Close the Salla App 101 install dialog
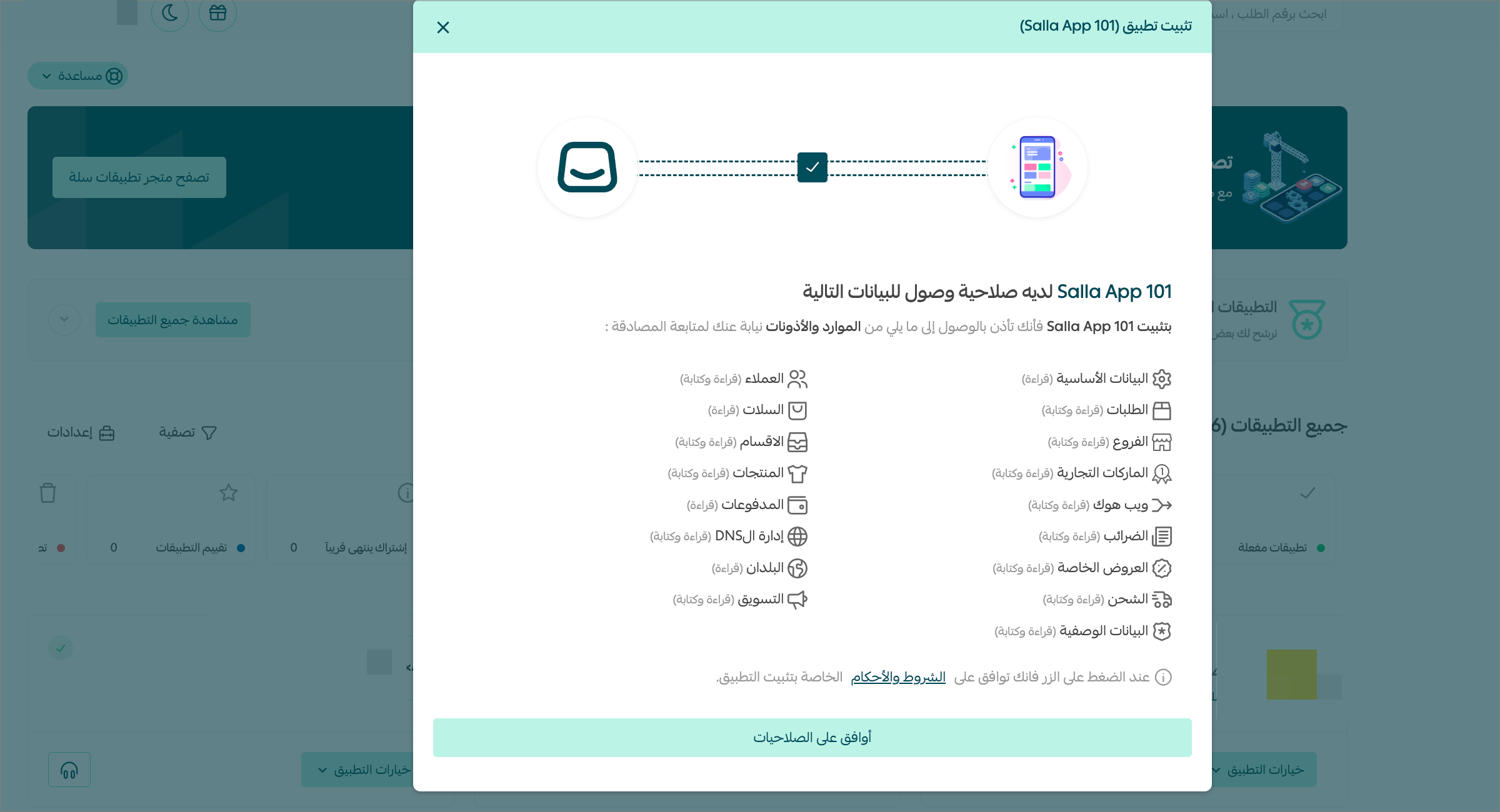 [x=443, y=27]
